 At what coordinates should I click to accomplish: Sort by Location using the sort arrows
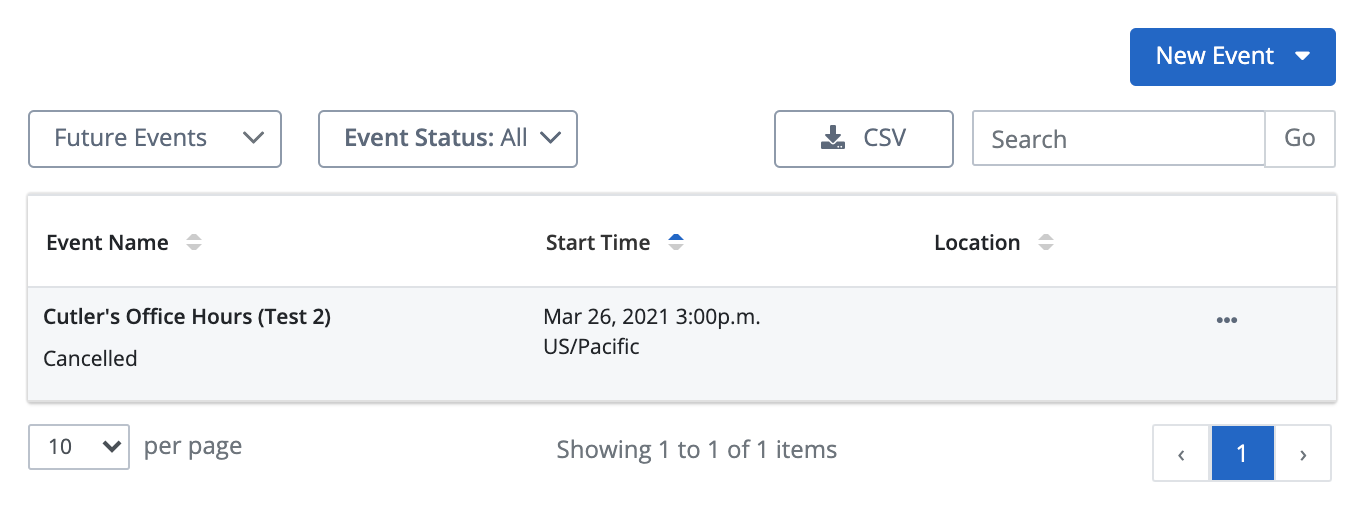pos(1046,243)
